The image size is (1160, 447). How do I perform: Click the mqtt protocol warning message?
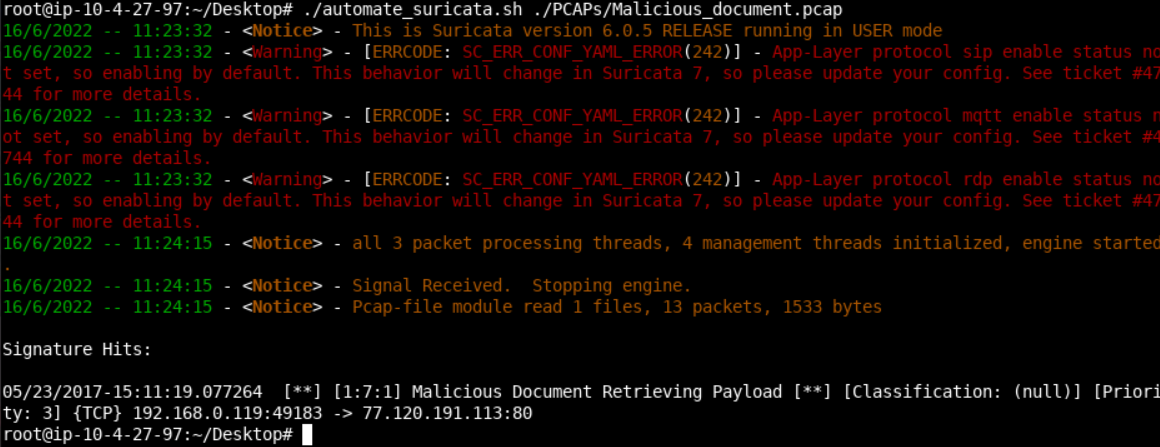coord(580,138)
